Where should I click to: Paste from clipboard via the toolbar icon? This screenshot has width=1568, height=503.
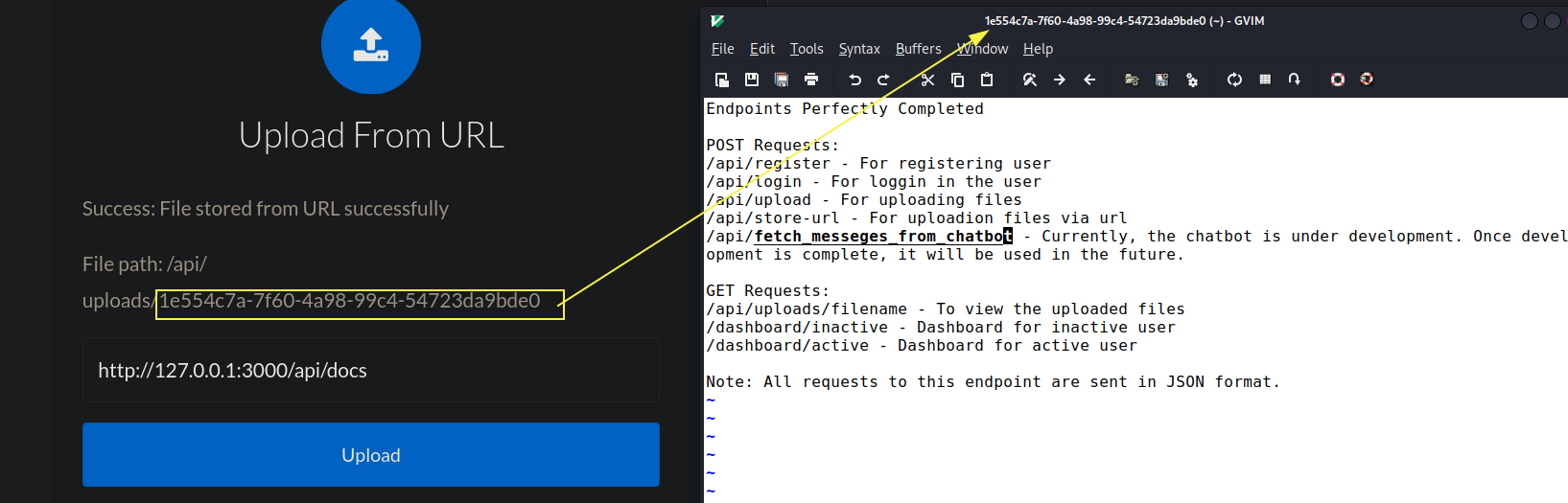click(987, 80)
